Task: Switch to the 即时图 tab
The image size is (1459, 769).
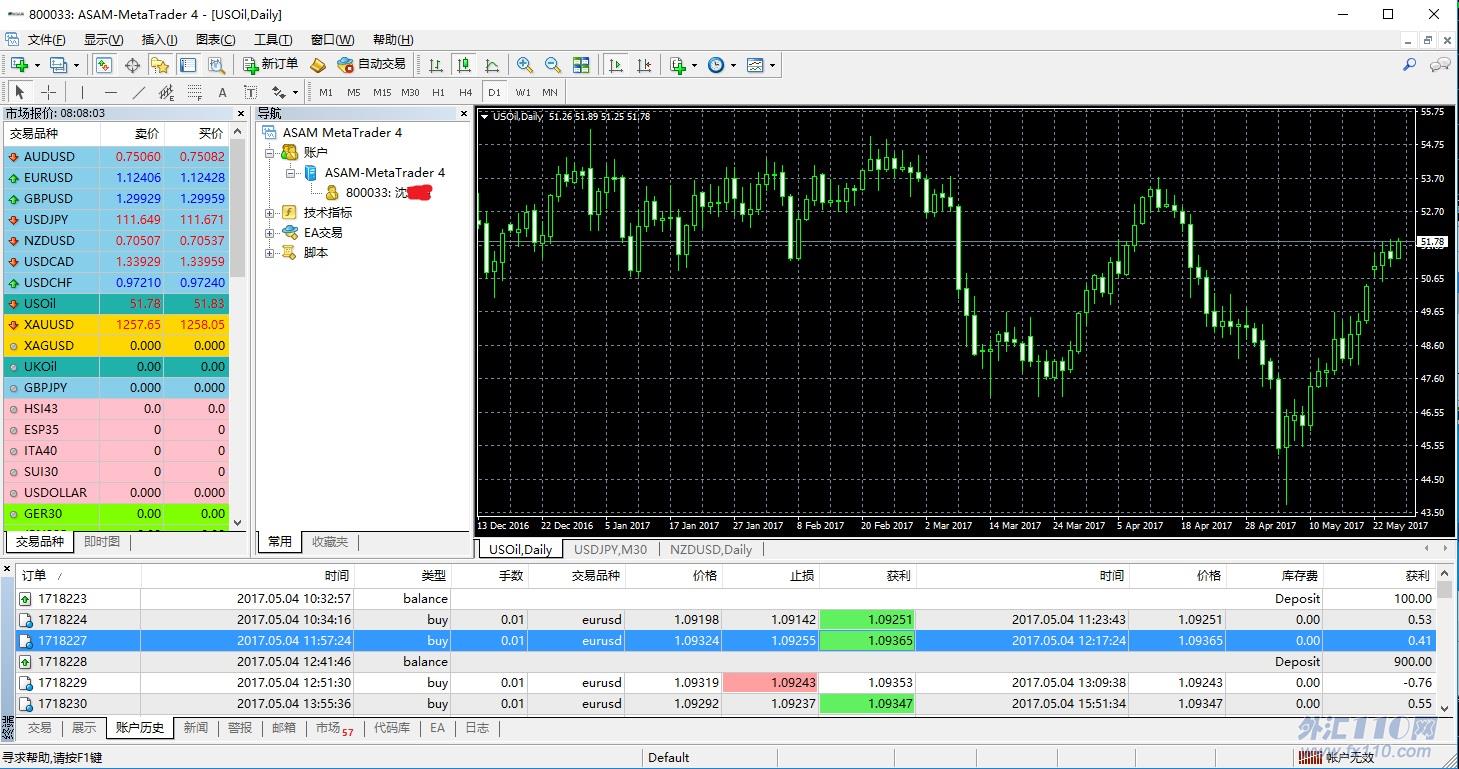Action: 101,541
